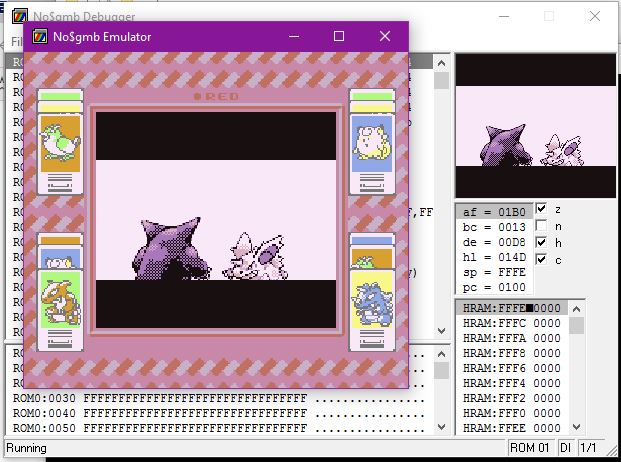Select memory dump row ROM0:0040
Viewport: 621px width, 462px height.
coord(219,413)
